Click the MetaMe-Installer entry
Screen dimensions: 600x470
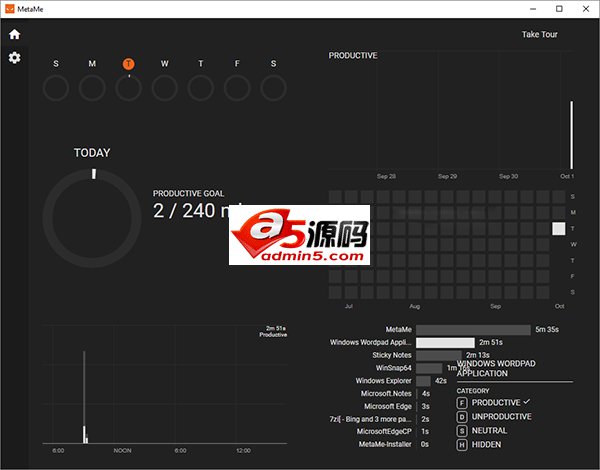coord(385,444)
